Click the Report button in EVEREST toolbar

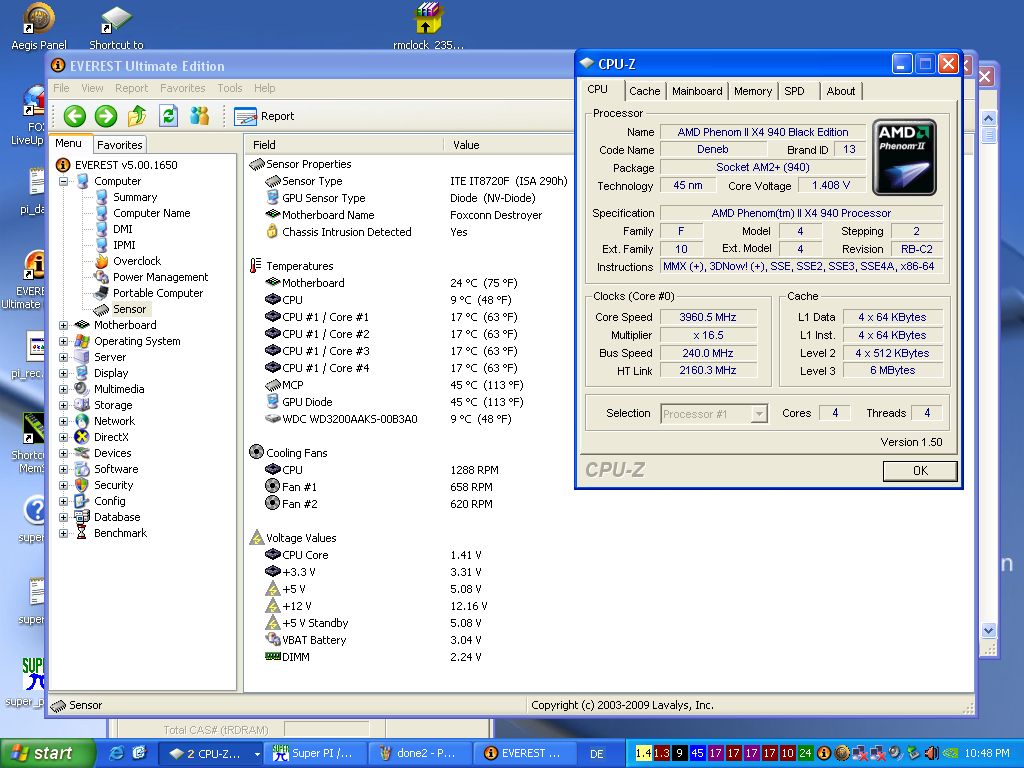[x=264, y=116]
